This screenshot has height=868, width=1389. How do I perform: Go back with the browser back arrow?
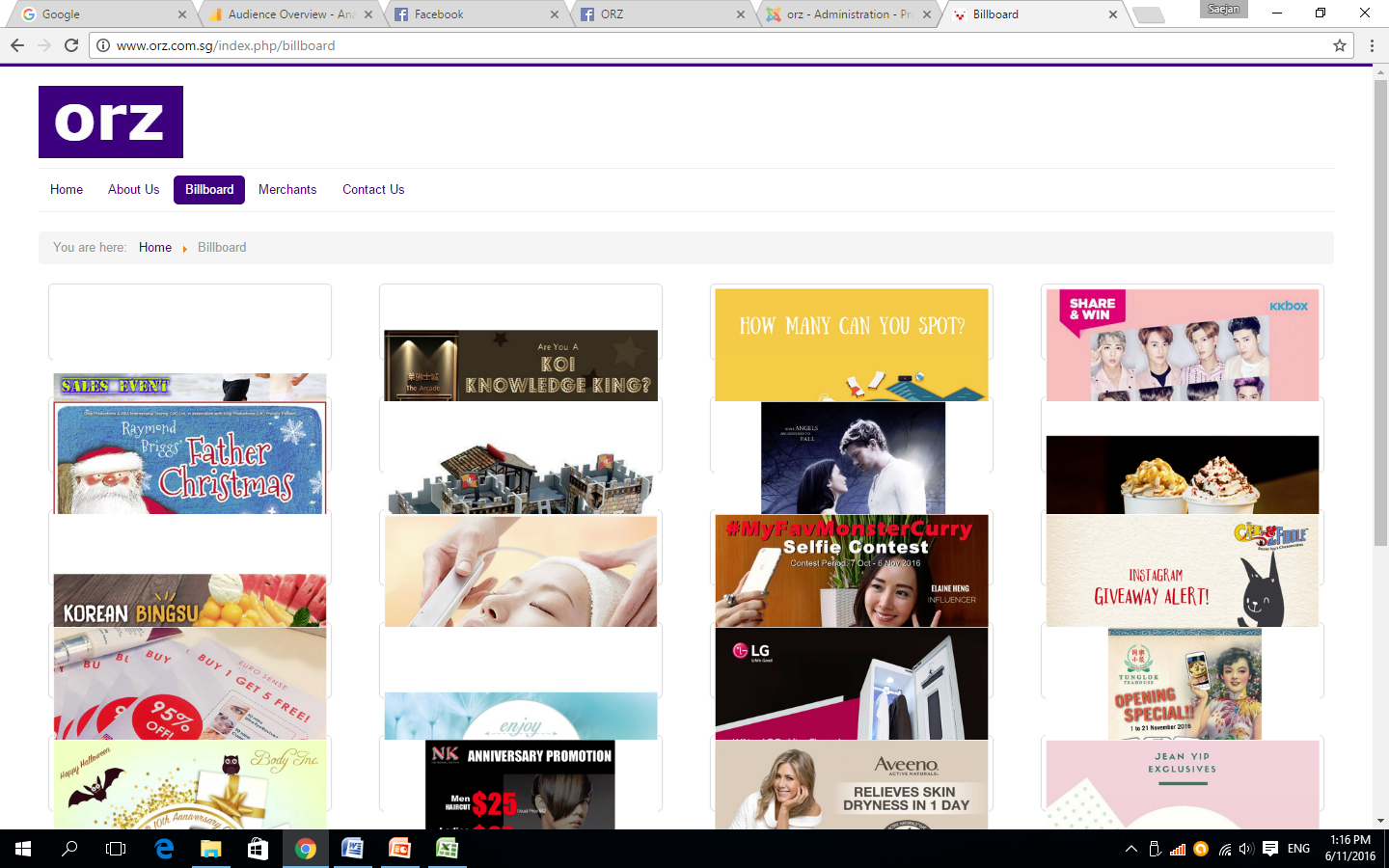click(x=17, y=45)
